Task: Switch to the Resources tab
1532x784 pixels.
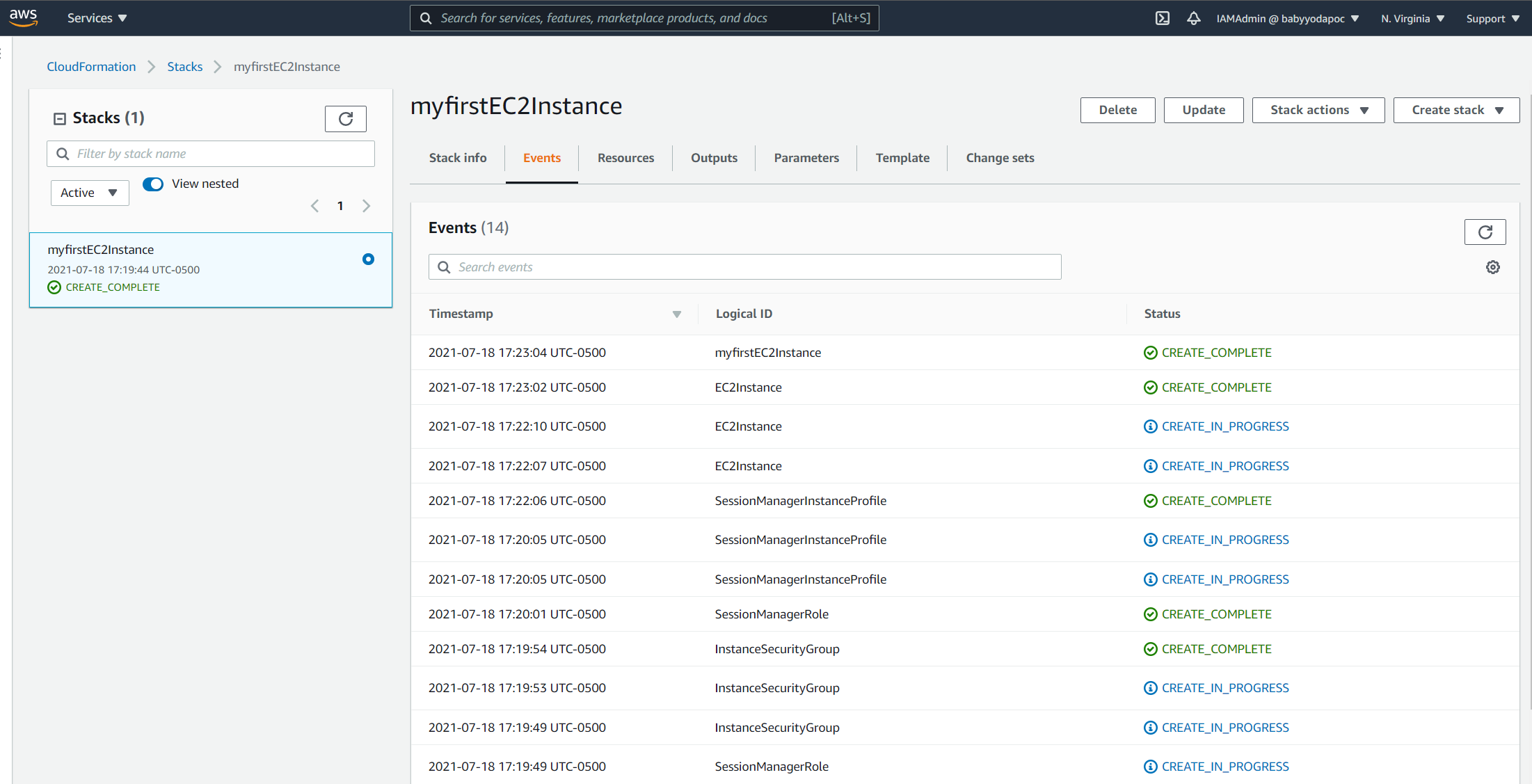Action: (x=625, y=158)
